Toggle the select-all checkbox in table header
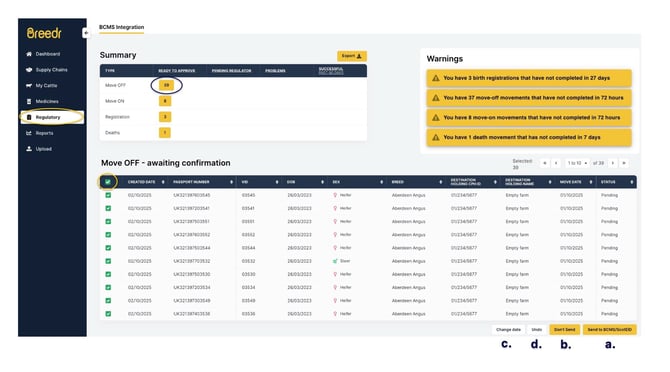This screenshot has width=670, height=372. (x=108, y=182)
